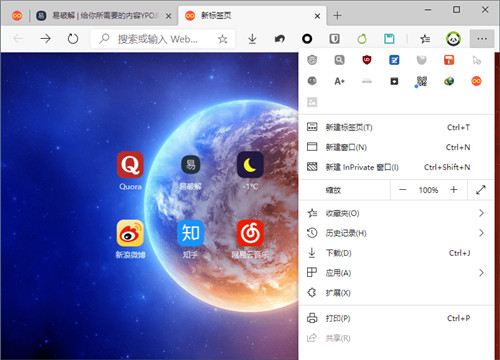Close the 新标签页 tab

click(x=317, y=16)
